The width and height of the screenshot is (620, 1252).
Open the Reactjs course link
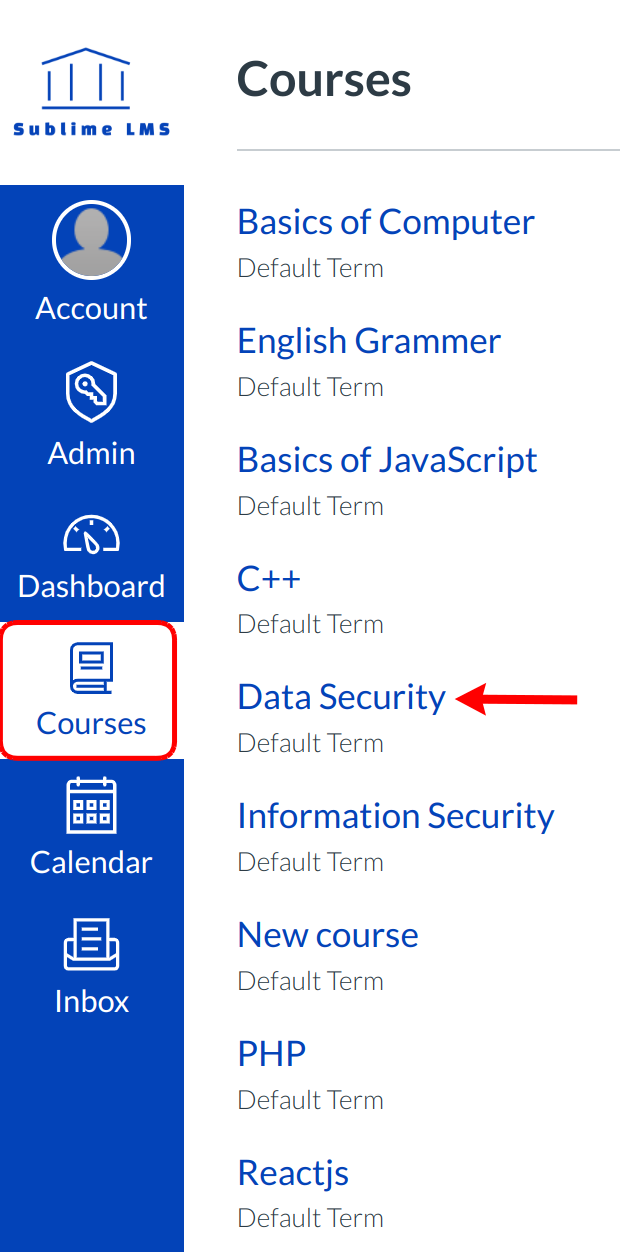[x=293, y=1172]
